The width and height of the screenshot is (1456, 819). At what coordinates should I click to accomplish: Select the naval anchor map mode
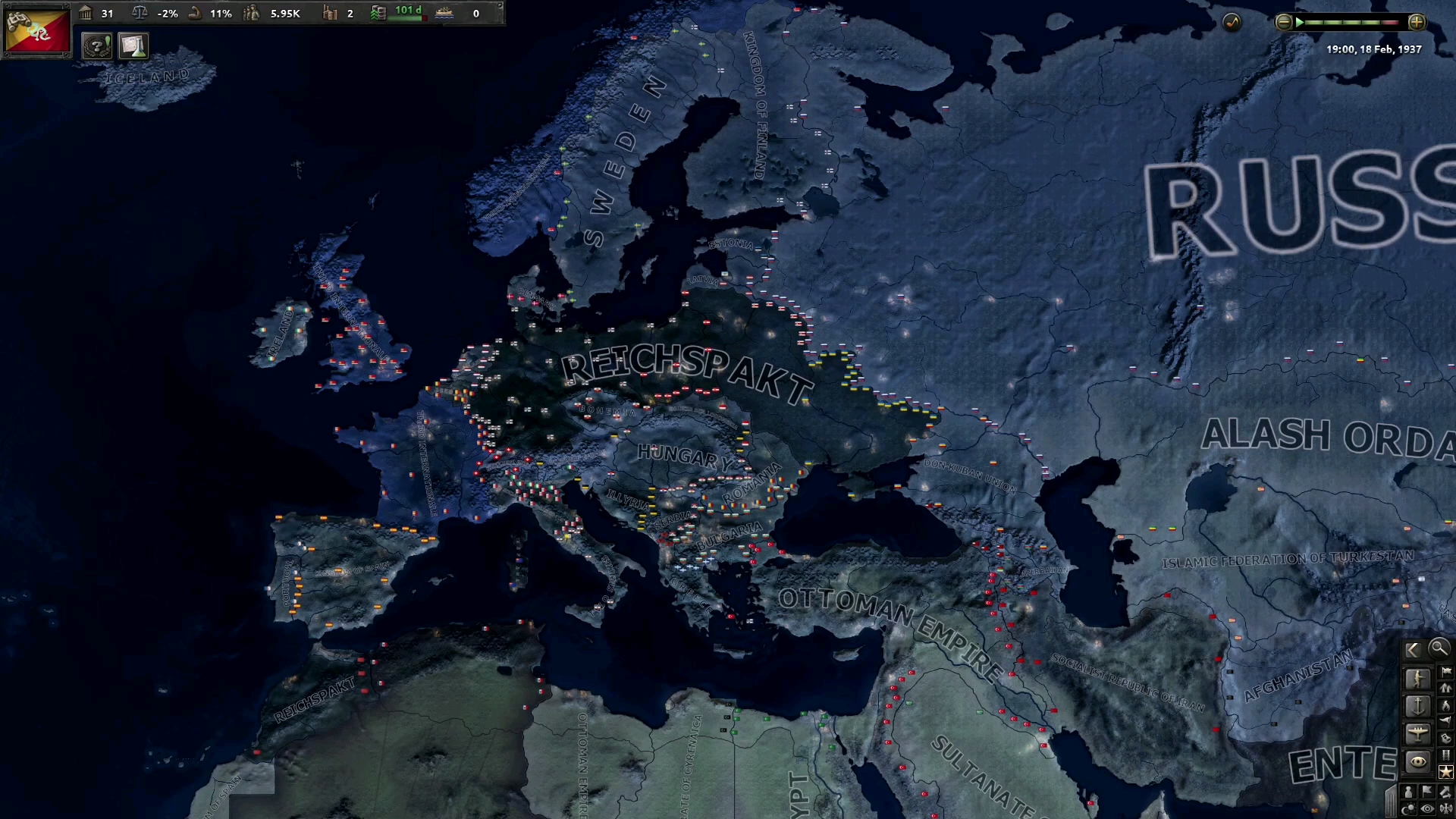point(1418,707)
